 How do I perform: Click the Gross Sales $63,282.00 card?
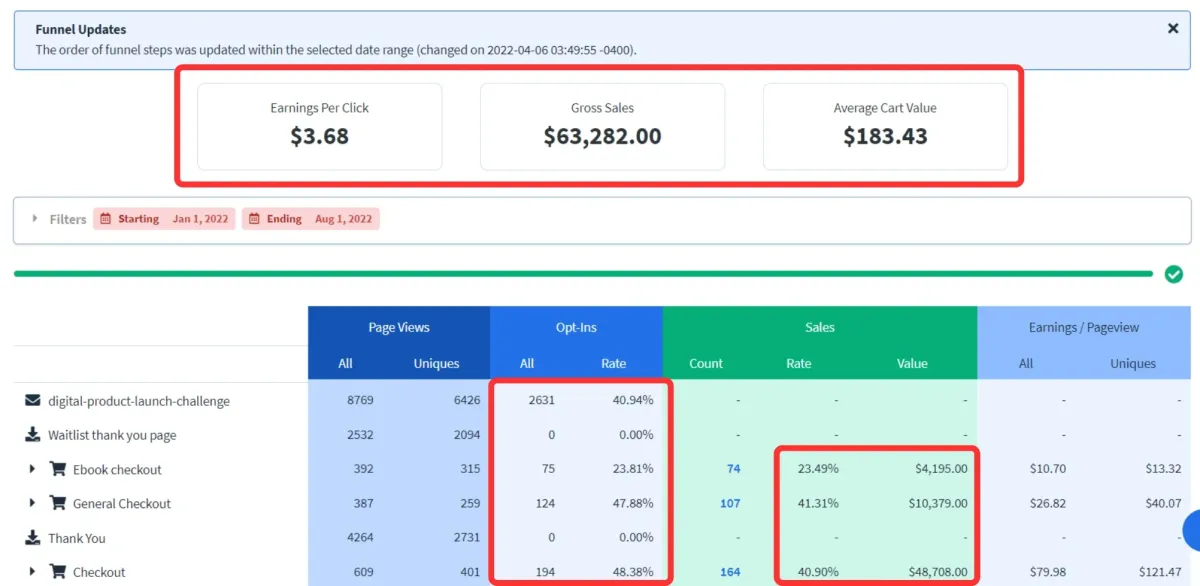coord(602,126)
